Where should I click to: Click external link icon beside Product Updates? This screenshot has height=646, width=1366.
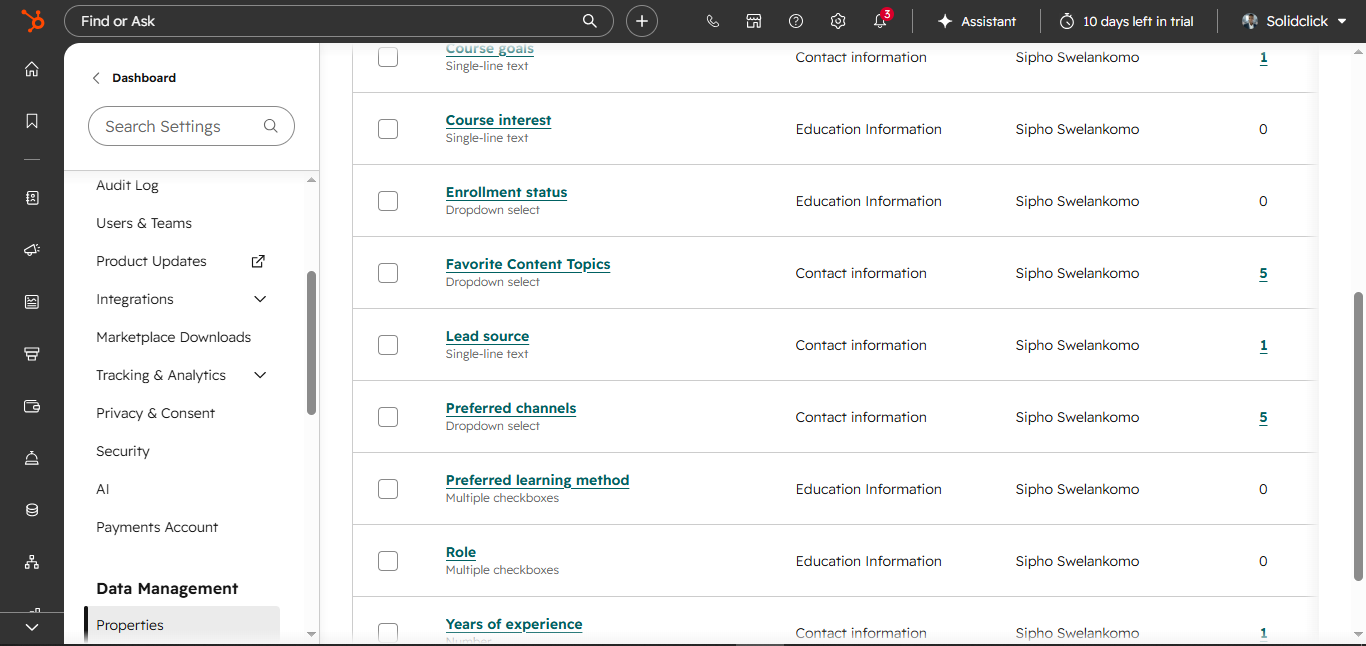(258, 261)
